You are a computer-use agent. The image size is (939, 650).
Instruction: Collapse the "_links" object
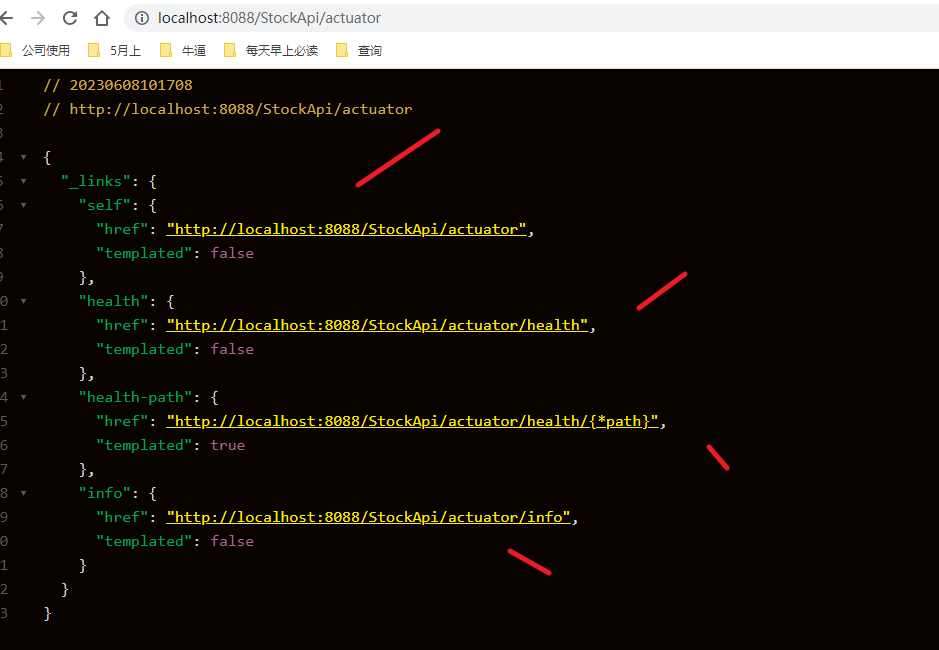(23, 181)
